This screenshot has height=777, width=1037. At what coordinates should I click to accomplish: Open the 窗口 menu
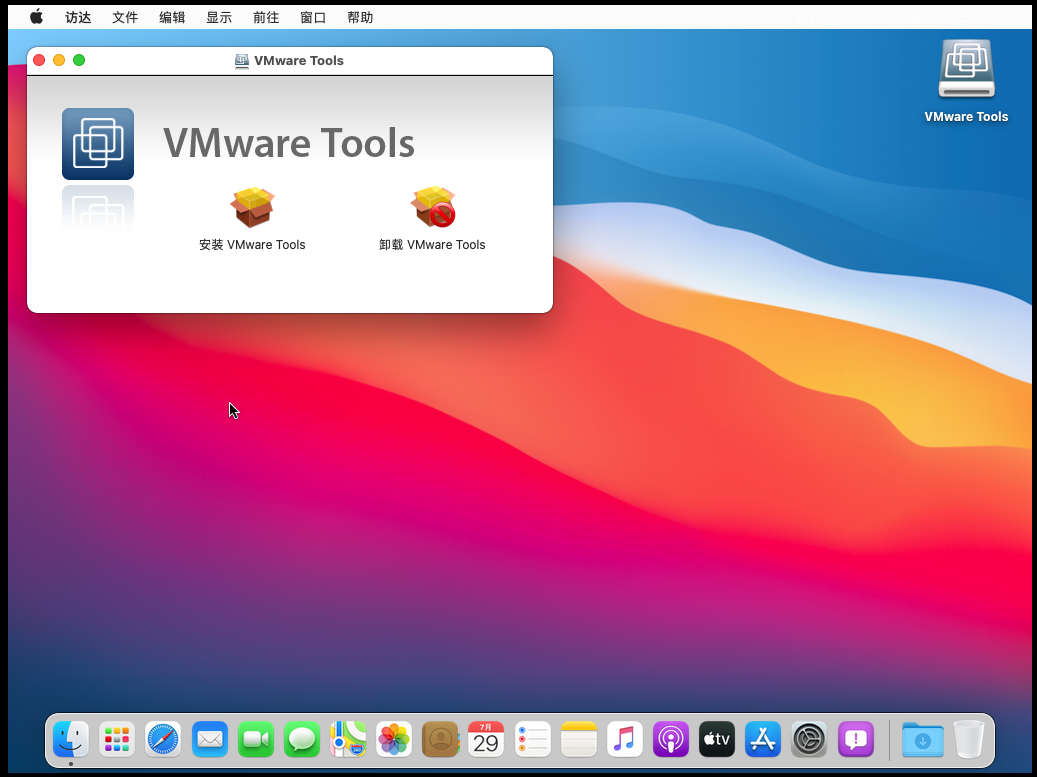313,18
